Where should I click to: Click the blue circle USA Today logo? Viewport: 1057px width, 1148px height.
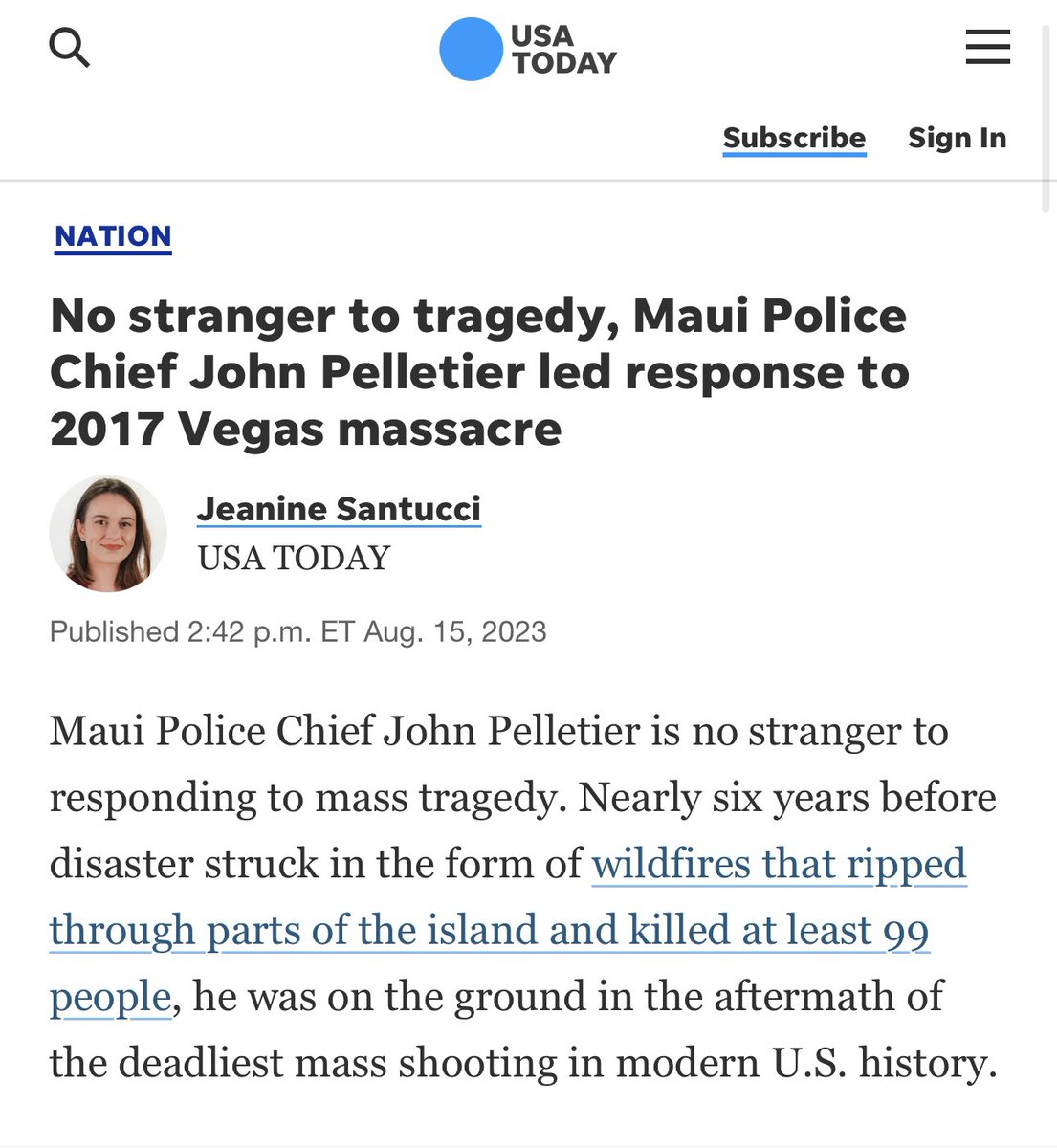coord(471,49)
